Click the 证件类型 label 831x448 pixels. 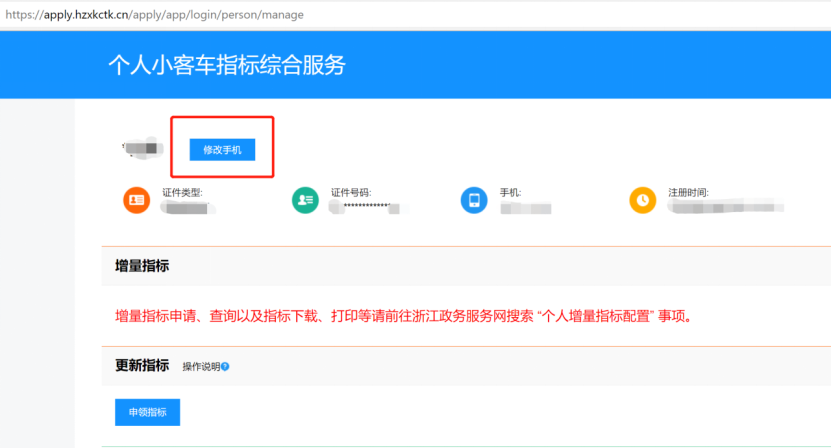pyautogui.click(x=183, y=191)
